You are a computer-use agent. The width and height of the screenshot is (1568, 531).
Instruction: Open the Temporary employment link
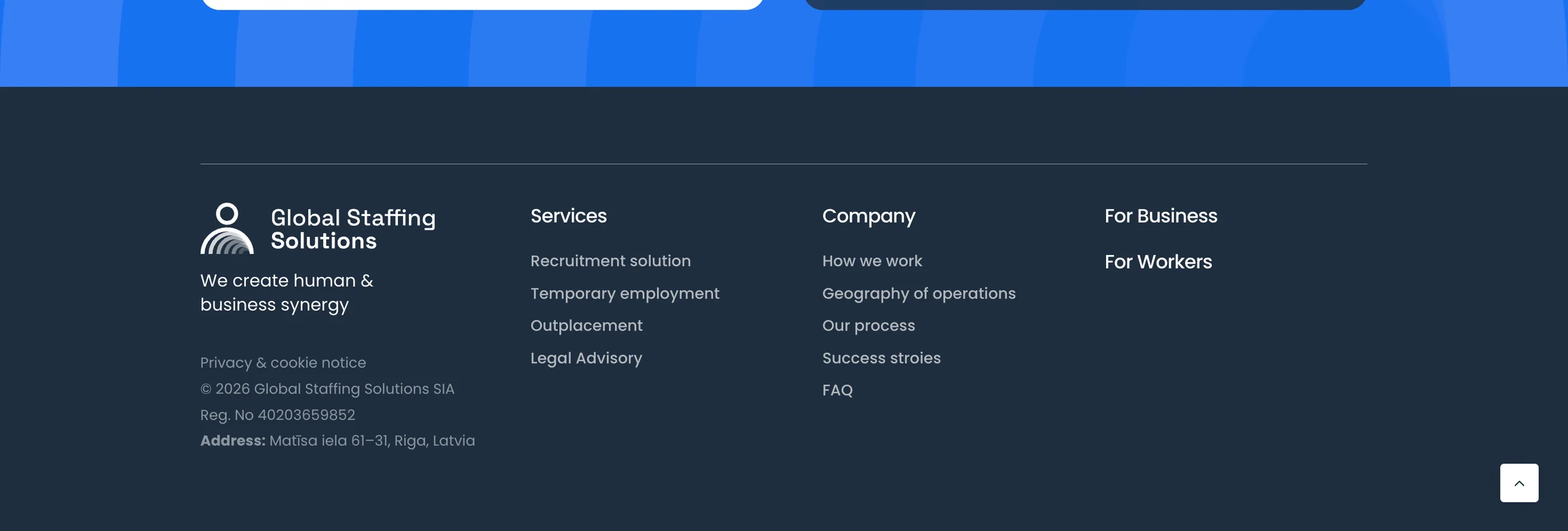coord(625,294)
